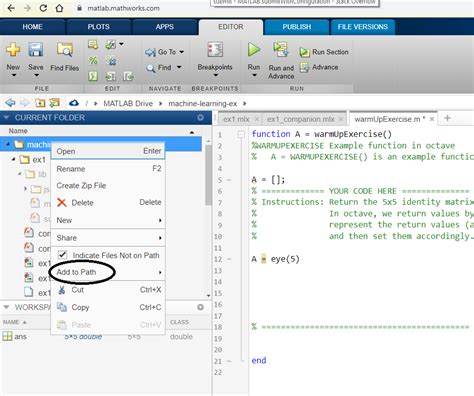The width and height of the screenshot is (474, 396).
Task: Click the Advance icon
Action: (304, 67)
